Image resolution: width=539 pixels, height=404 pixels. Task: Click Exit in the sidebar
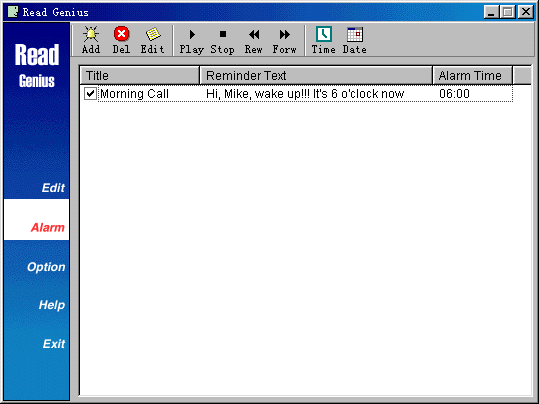point(54,343)
